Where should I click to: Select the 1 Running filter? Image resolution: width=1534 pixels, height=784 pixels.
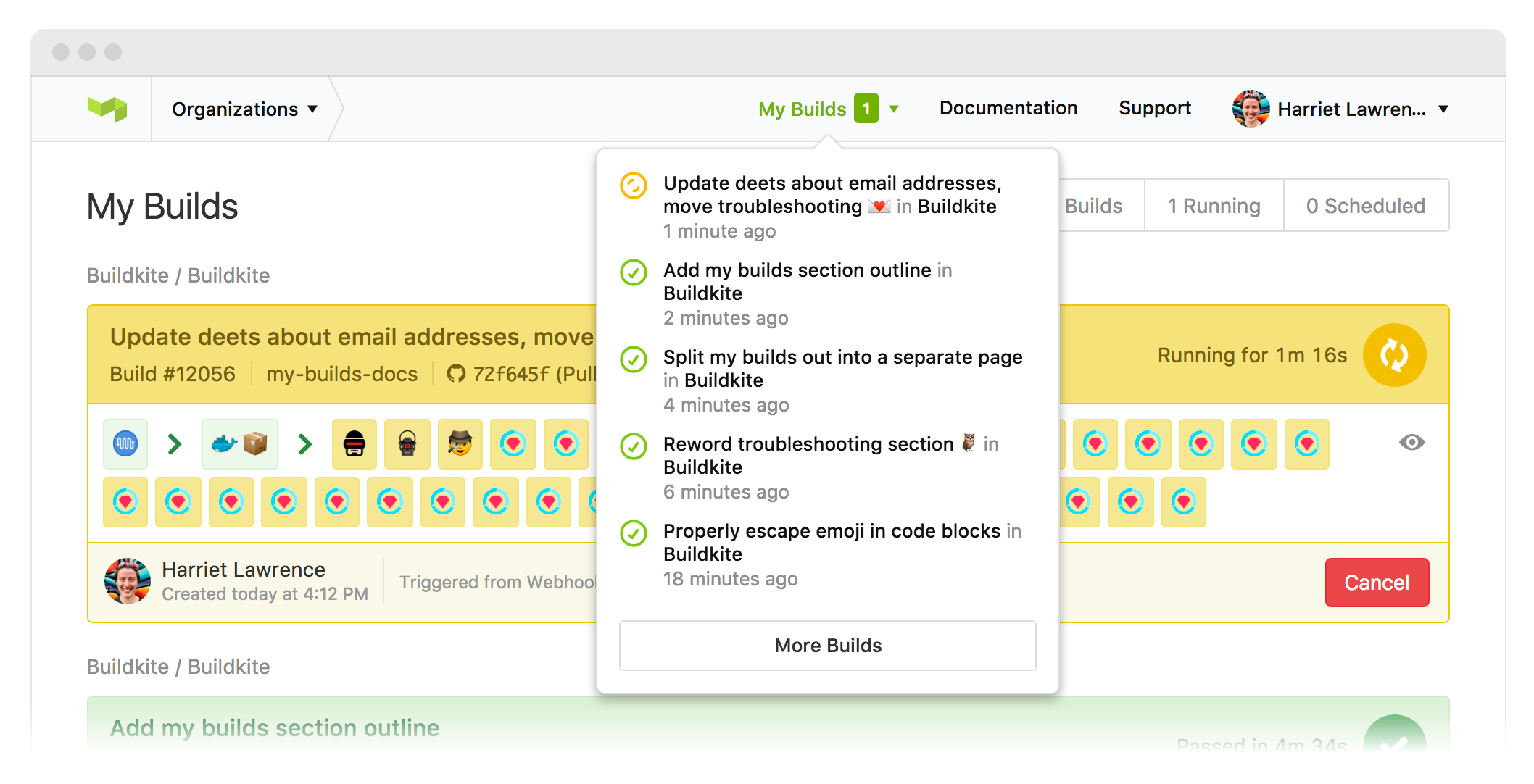1214,206
